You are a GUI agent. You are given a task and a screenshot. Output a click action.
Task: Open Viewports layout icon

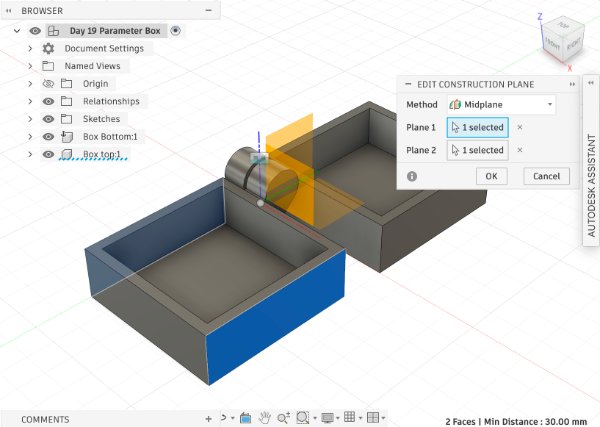[x=373, y=417]
